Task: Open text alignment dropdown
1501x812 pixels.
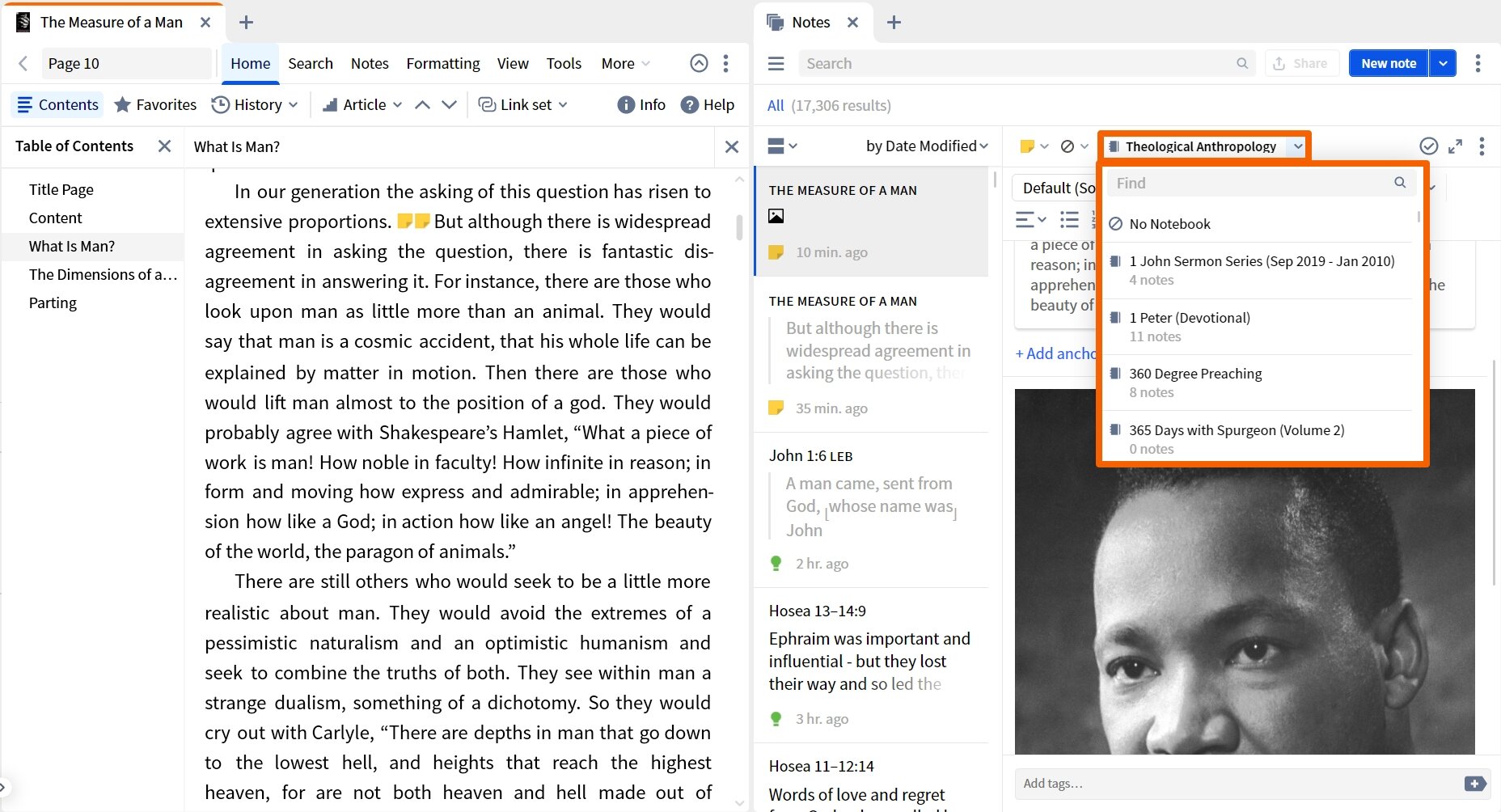Action: pyautogui.click(x=1031, y=219)
